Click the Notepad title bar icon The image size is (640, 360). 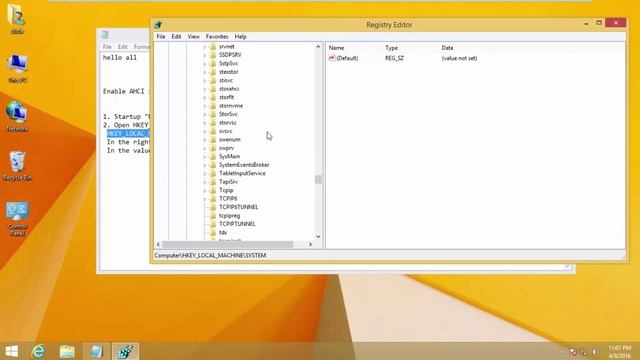105,35
